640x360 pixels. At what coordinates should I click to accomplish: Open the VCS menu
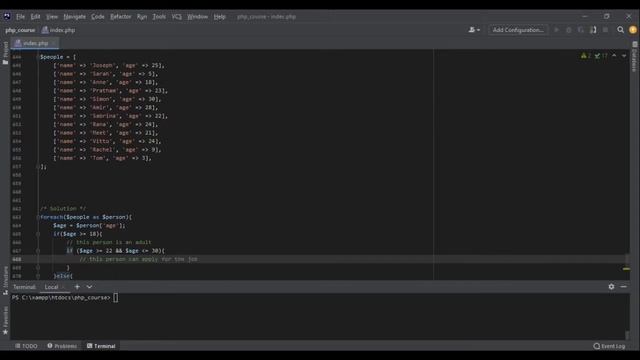pyautogui.click(x=176, y=17)
